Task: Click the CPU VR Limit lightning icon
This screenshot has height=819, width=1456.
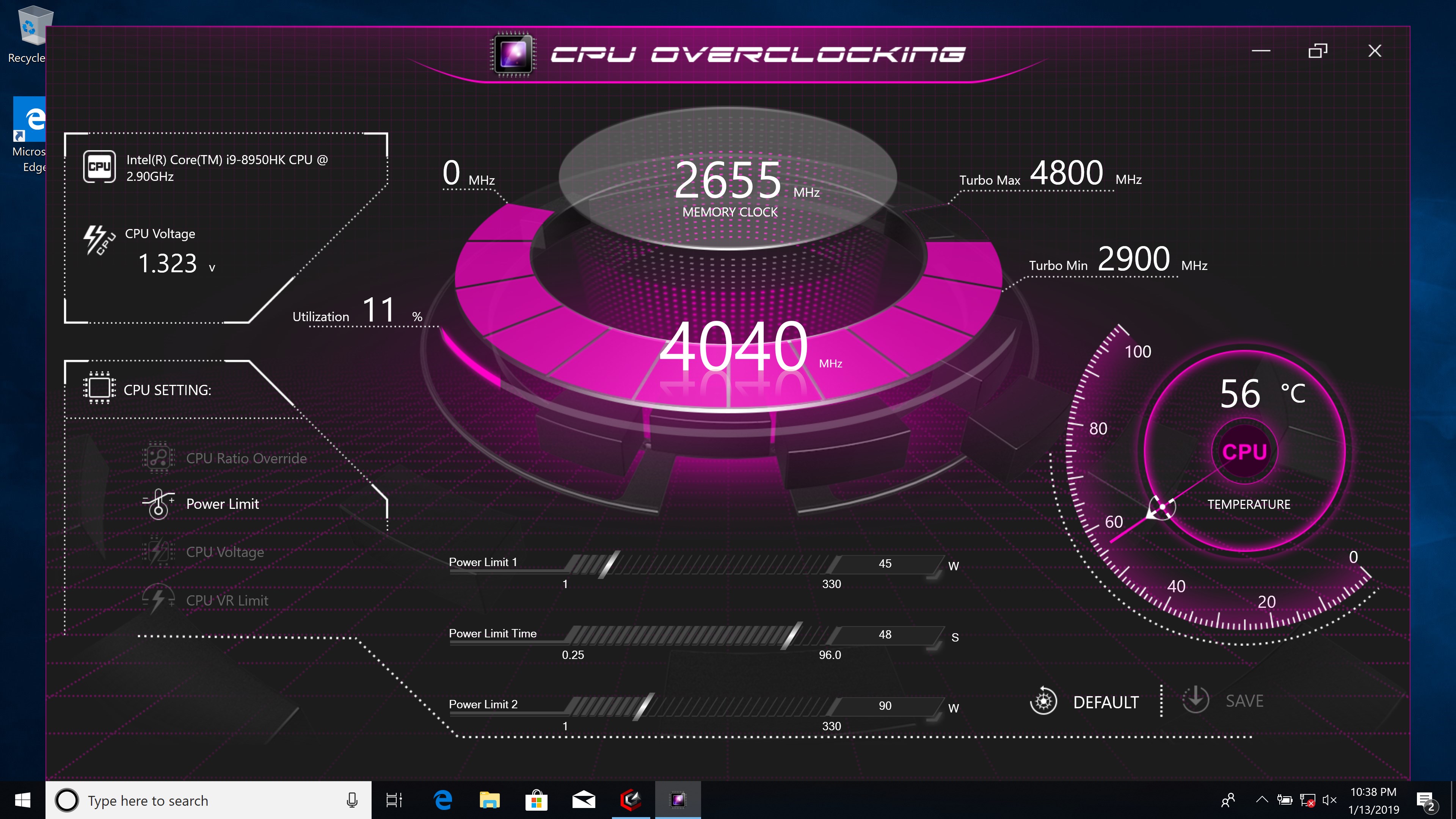Action: (159, 599)
